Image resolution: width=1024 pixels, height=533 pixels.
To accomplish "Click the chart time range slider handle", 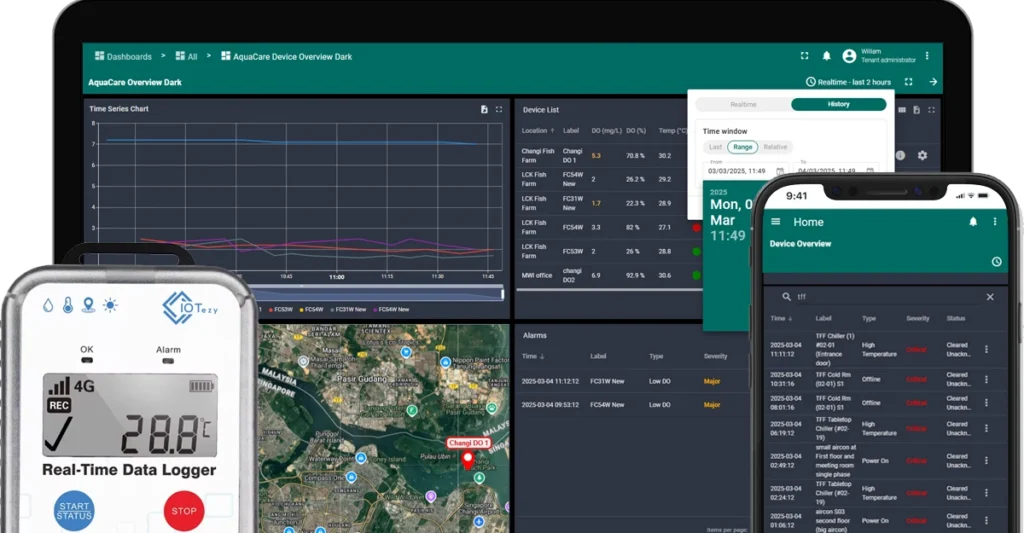I will tap(502, 294).
